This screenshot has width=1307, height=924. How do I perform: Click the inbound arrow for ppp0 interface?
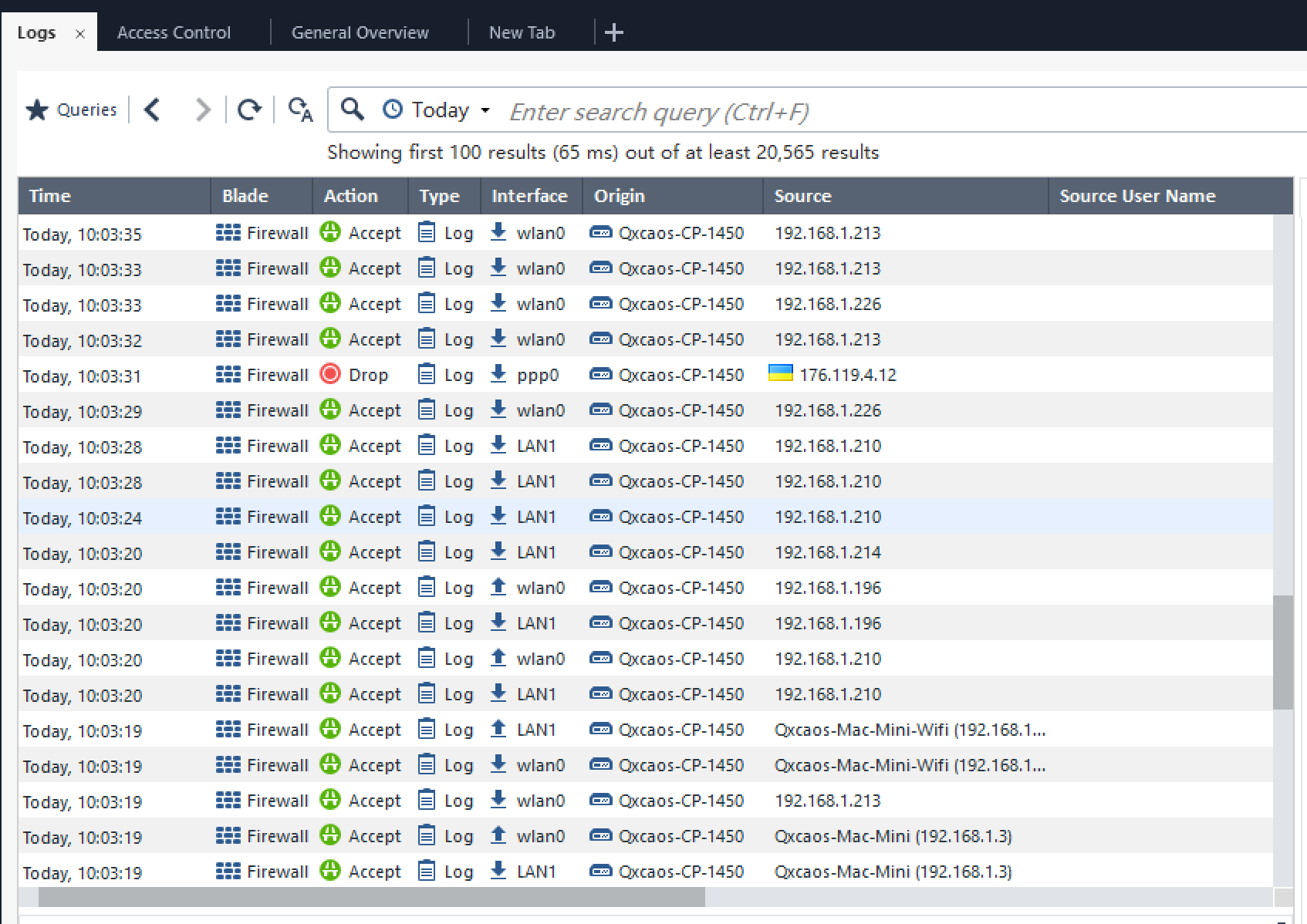(x=498, y=374)
